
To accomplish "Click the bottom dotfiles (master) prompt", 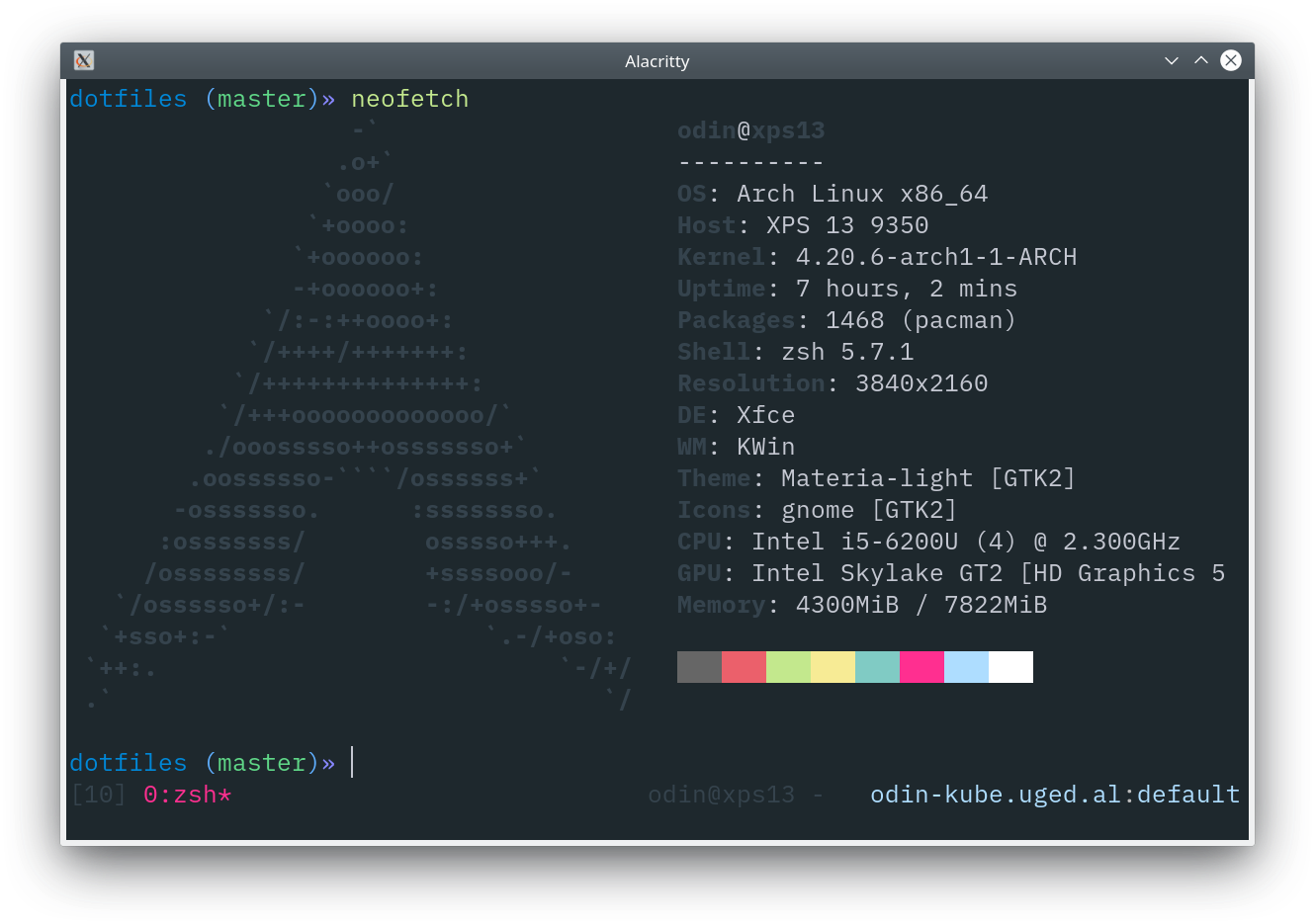I will click(x=203, y=763).
